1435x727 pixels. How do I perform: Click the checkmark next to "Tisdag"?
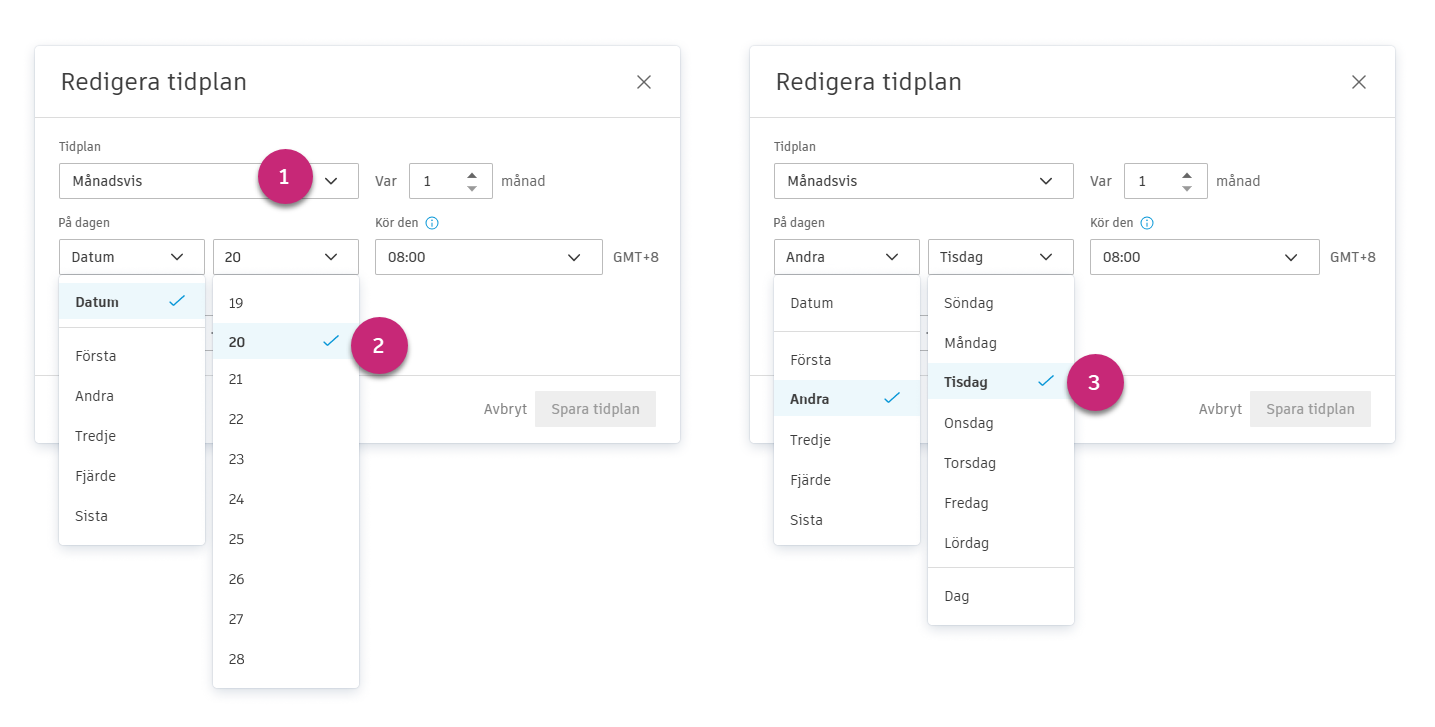[x=1045, y=381]
